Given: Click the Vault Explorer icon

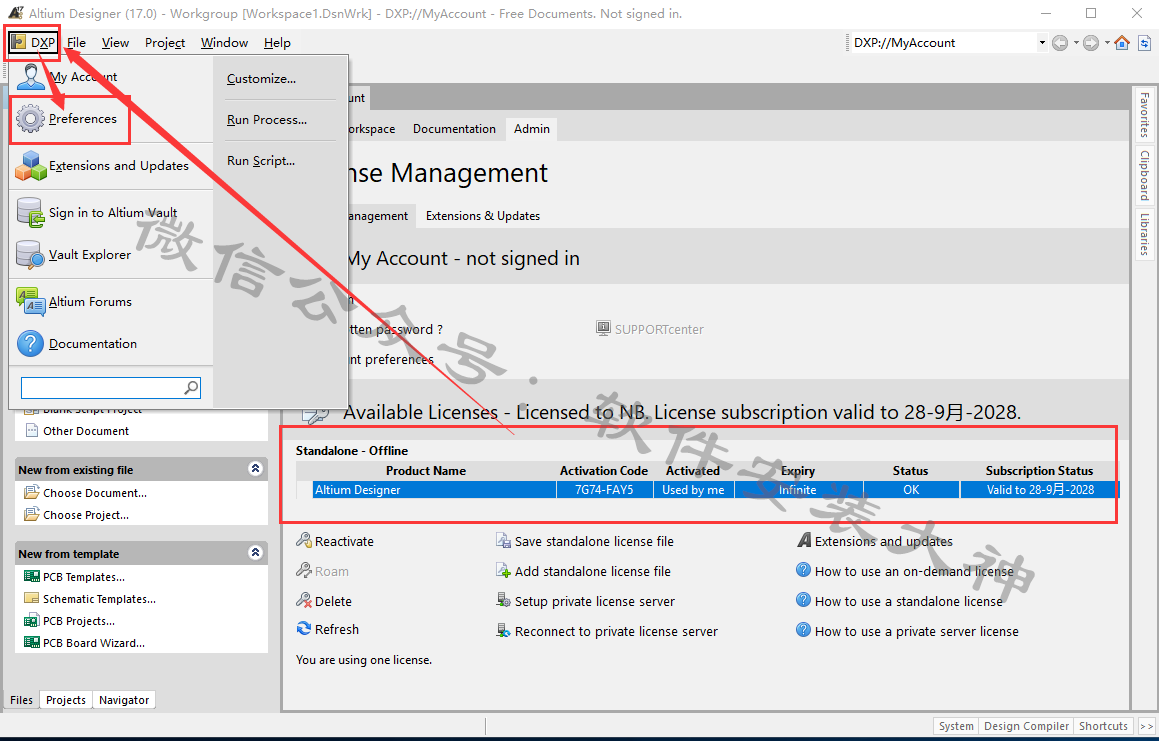Looking at the screenshot, I should coord(30,255).
